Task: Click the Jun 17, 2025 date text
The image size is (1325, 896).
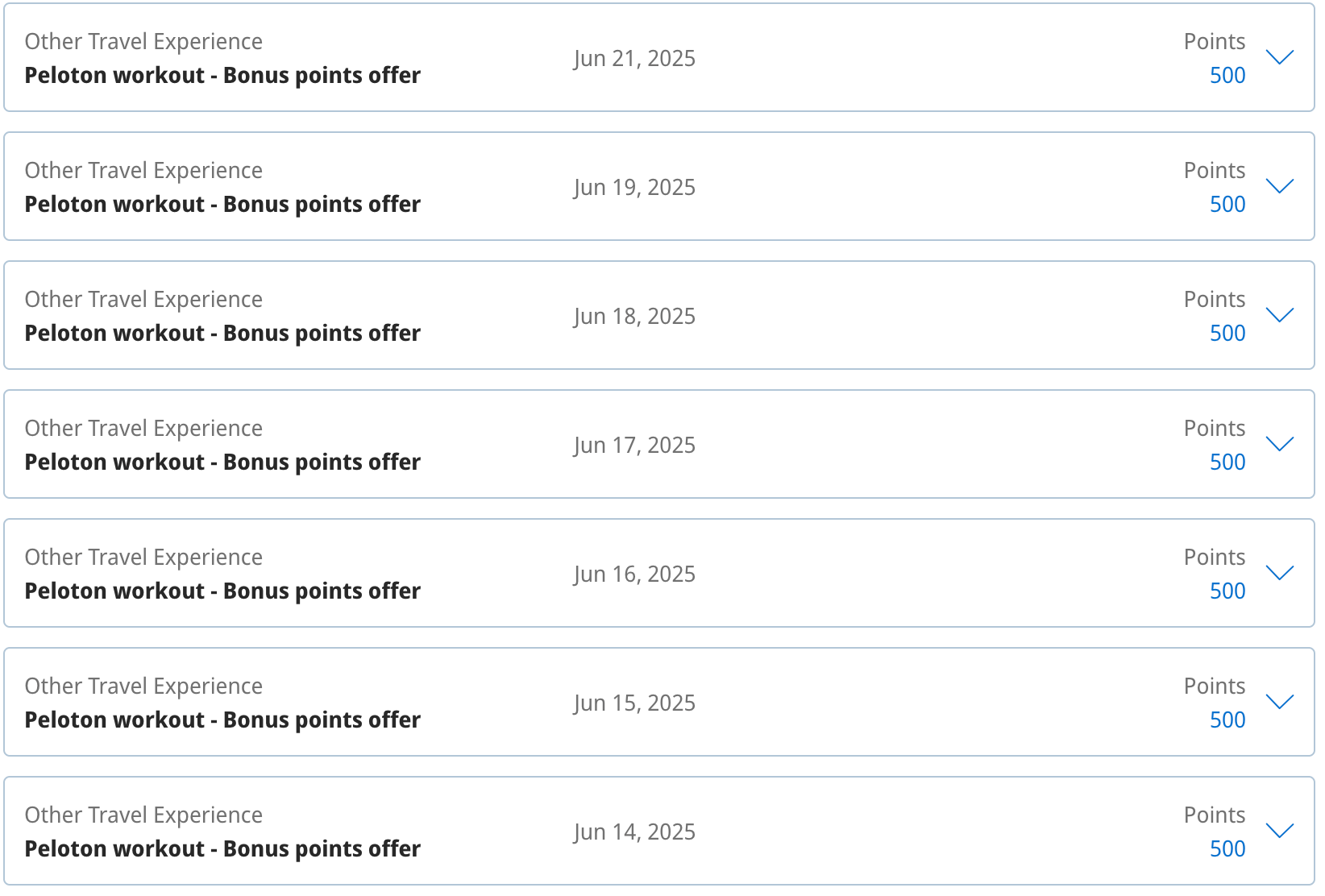Action: point(634,445)
